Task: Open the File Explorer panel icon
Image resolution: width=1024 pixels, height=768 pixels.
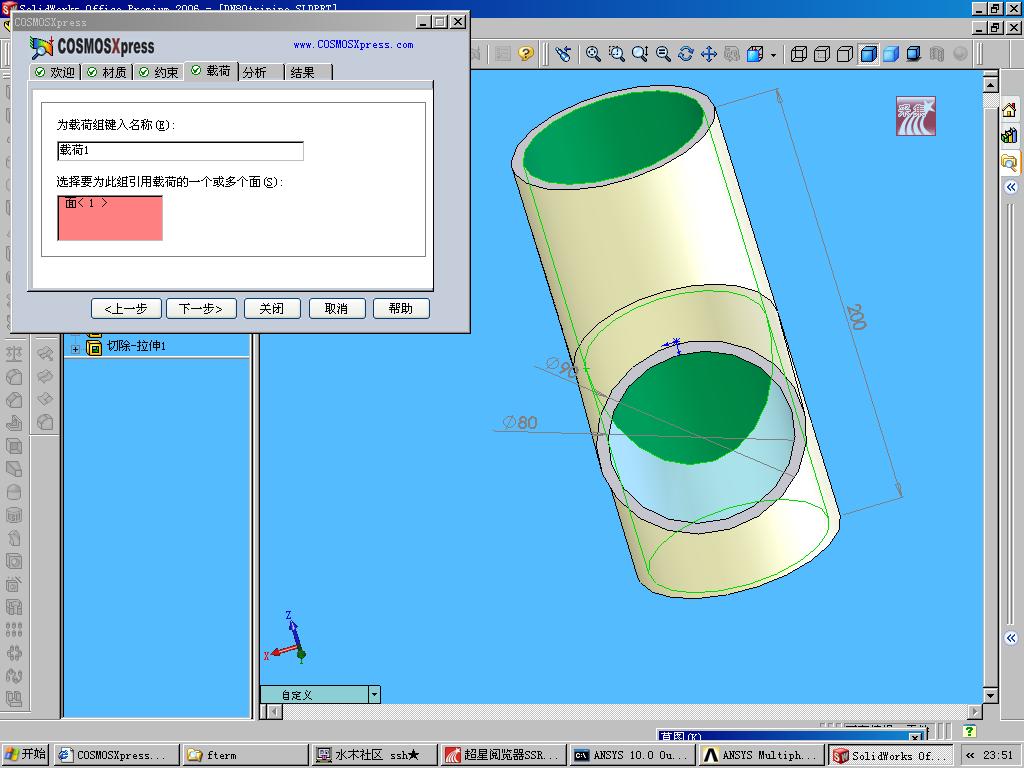Action: click(x=1010, y=162)
